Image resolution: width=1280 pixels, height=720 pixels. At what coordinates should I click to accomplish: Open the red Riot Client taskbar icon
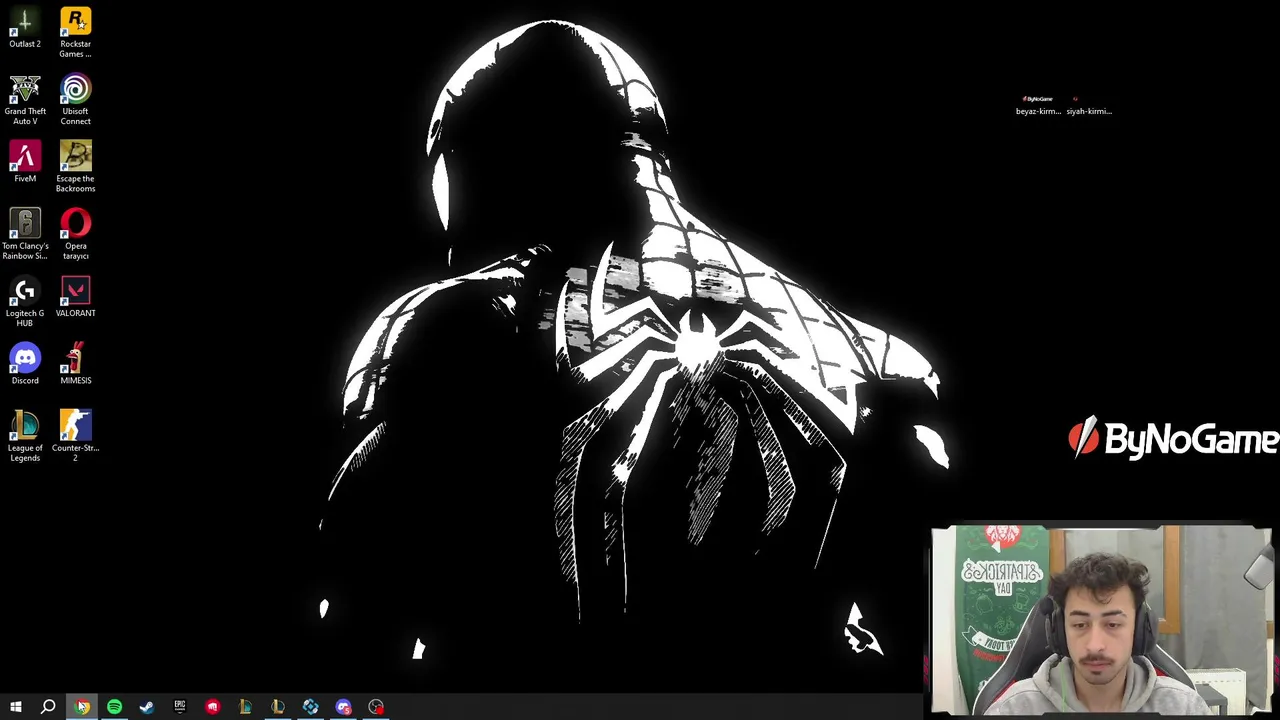pos(212,707)
